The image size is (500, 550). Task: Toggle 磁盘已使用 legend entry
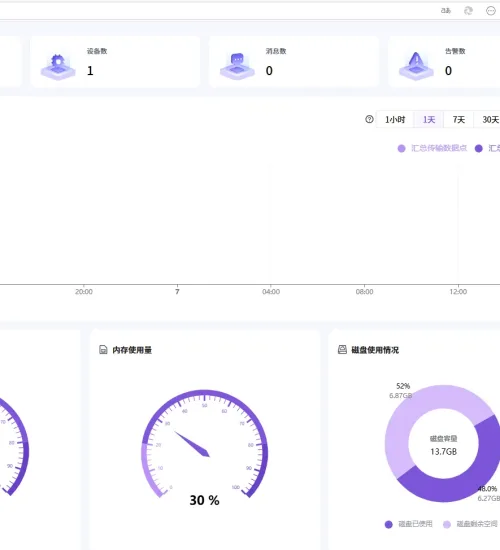[409, 524]
